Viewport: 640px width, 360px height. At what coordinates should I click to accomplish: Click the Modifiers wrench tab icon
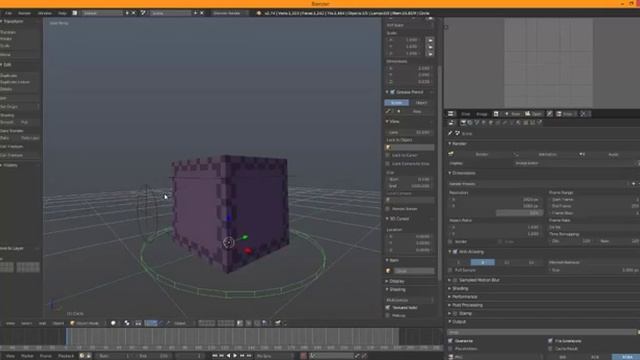coord(505,122)
